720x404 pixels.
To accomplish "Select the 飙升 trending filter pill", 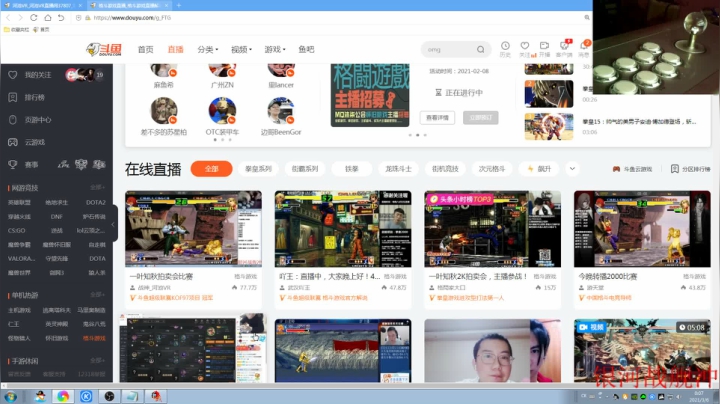I will point(539,169).
